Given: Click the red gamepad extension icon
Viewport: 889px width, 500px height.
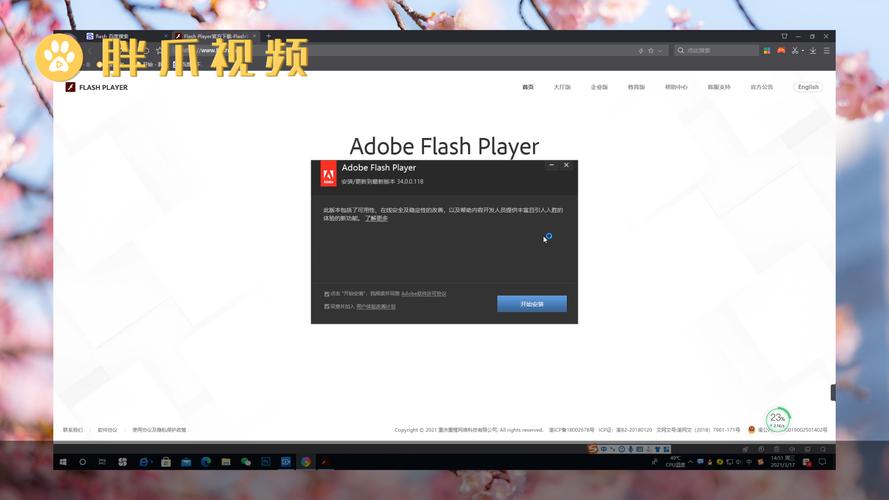Looking at the screenshot, I should pyautogui.click(x=781, y=50).
